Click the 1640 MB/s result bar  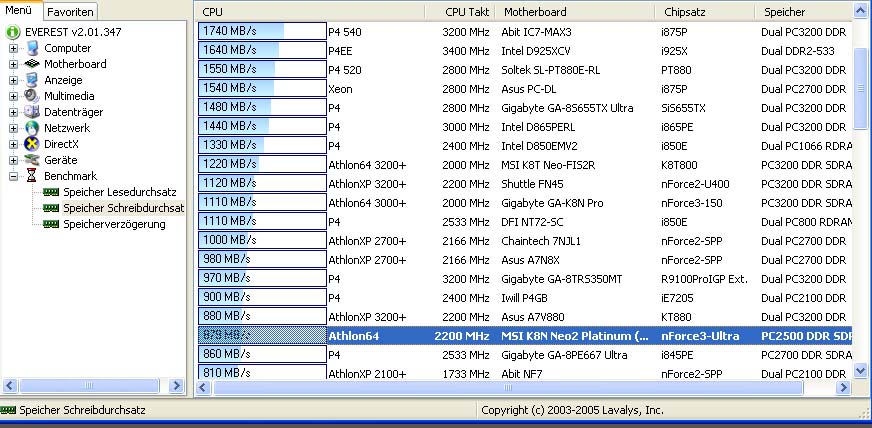(x=262, y=51)
